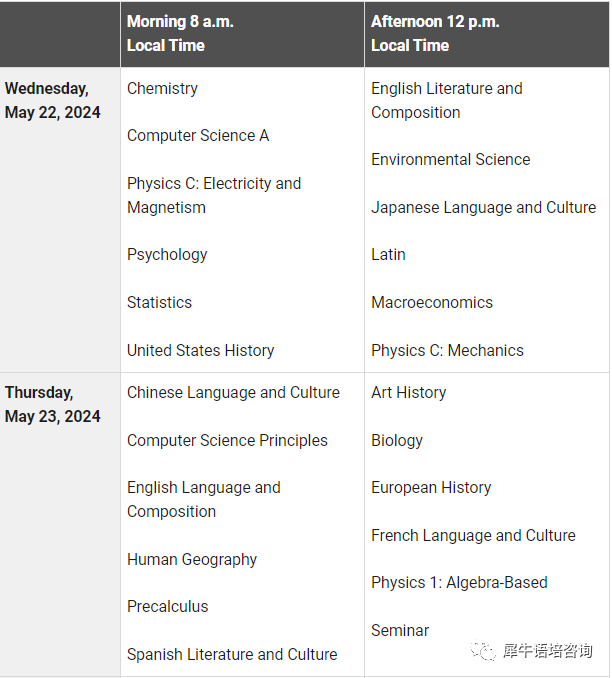Image resolution: width=612 pixels, height=678 pixels.
Task: Click Physics C: Electricity and Magnetism
Action: point(214,195)
